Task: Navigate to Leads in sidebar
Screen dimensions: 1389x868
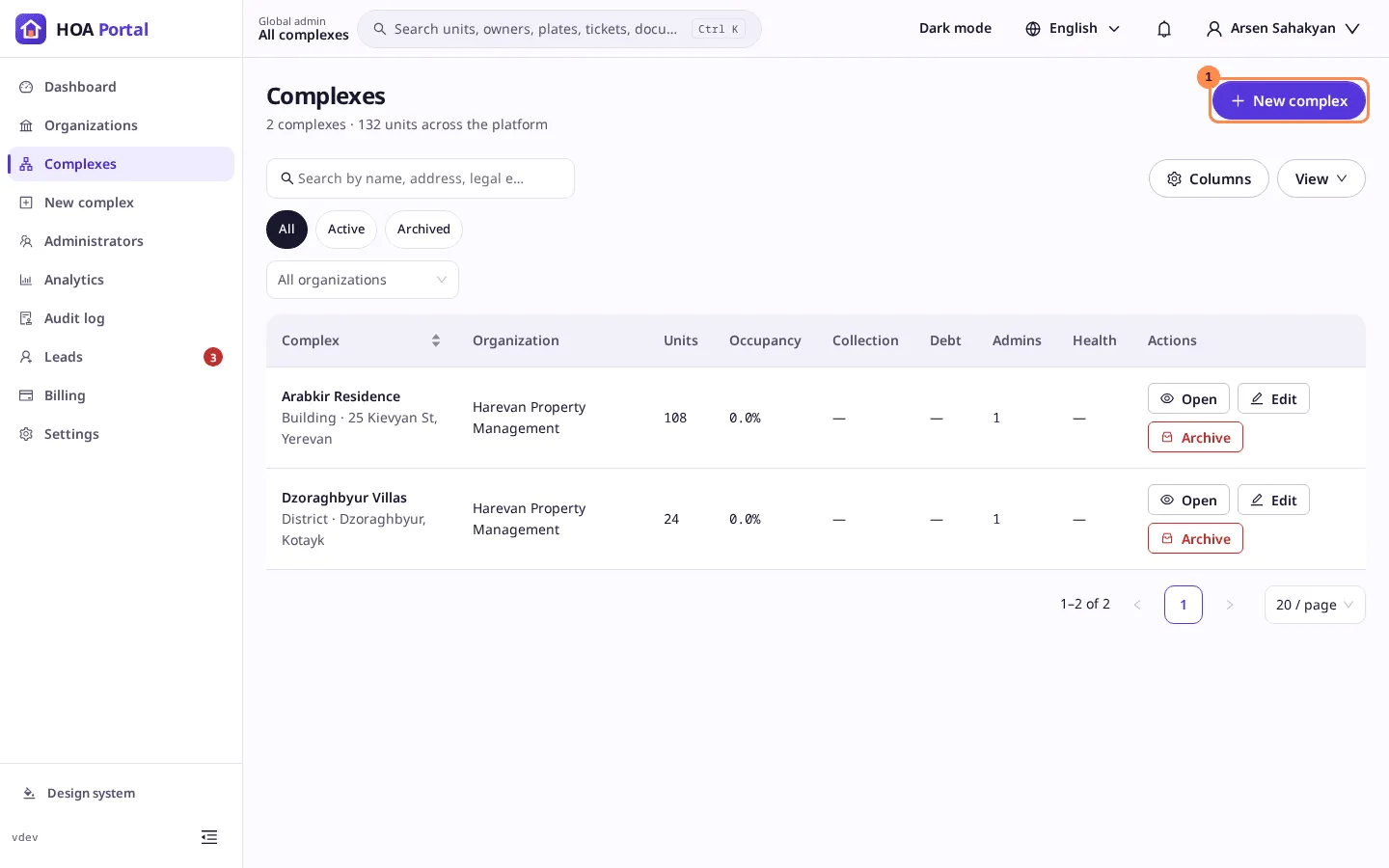Action: coord(121,357)
